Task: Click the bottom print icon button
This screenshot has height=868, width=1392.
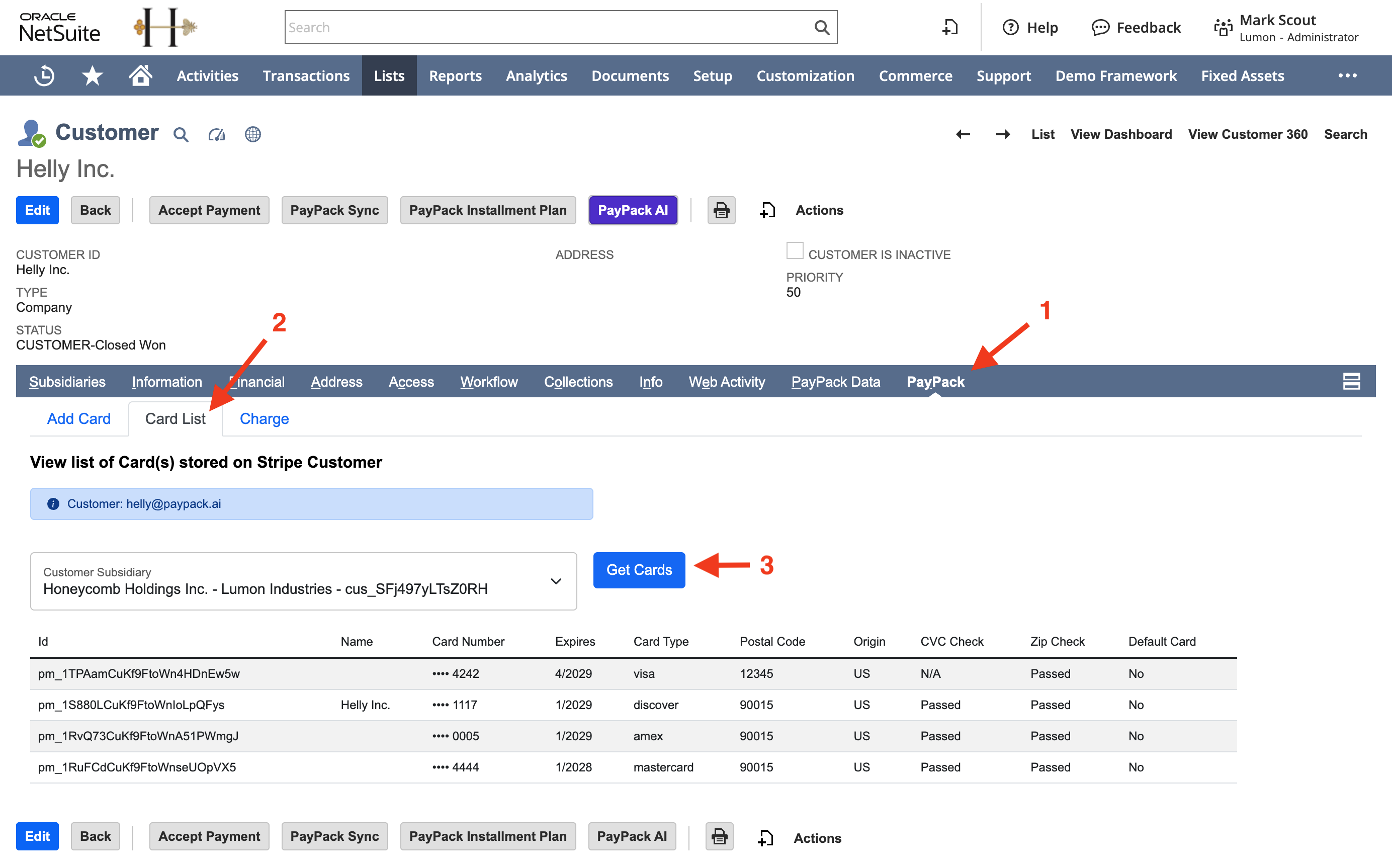Action: 719,836
